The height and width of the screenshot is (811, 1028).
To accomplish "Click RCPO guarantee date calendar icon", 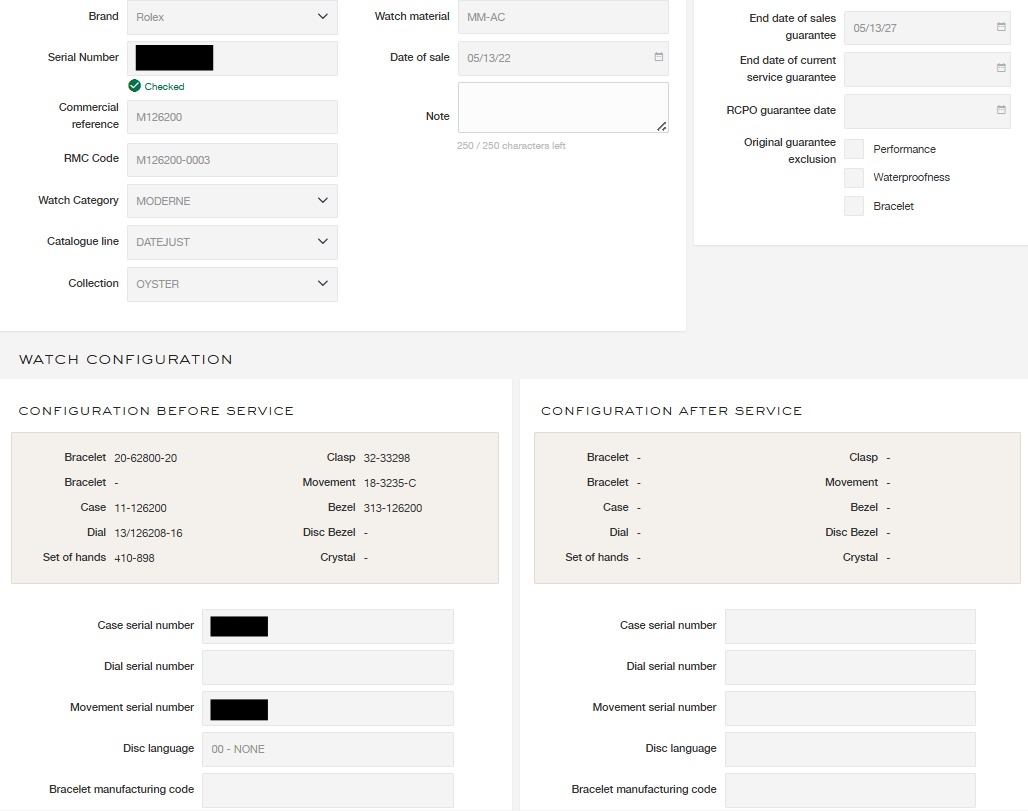I will [1001, 110].
